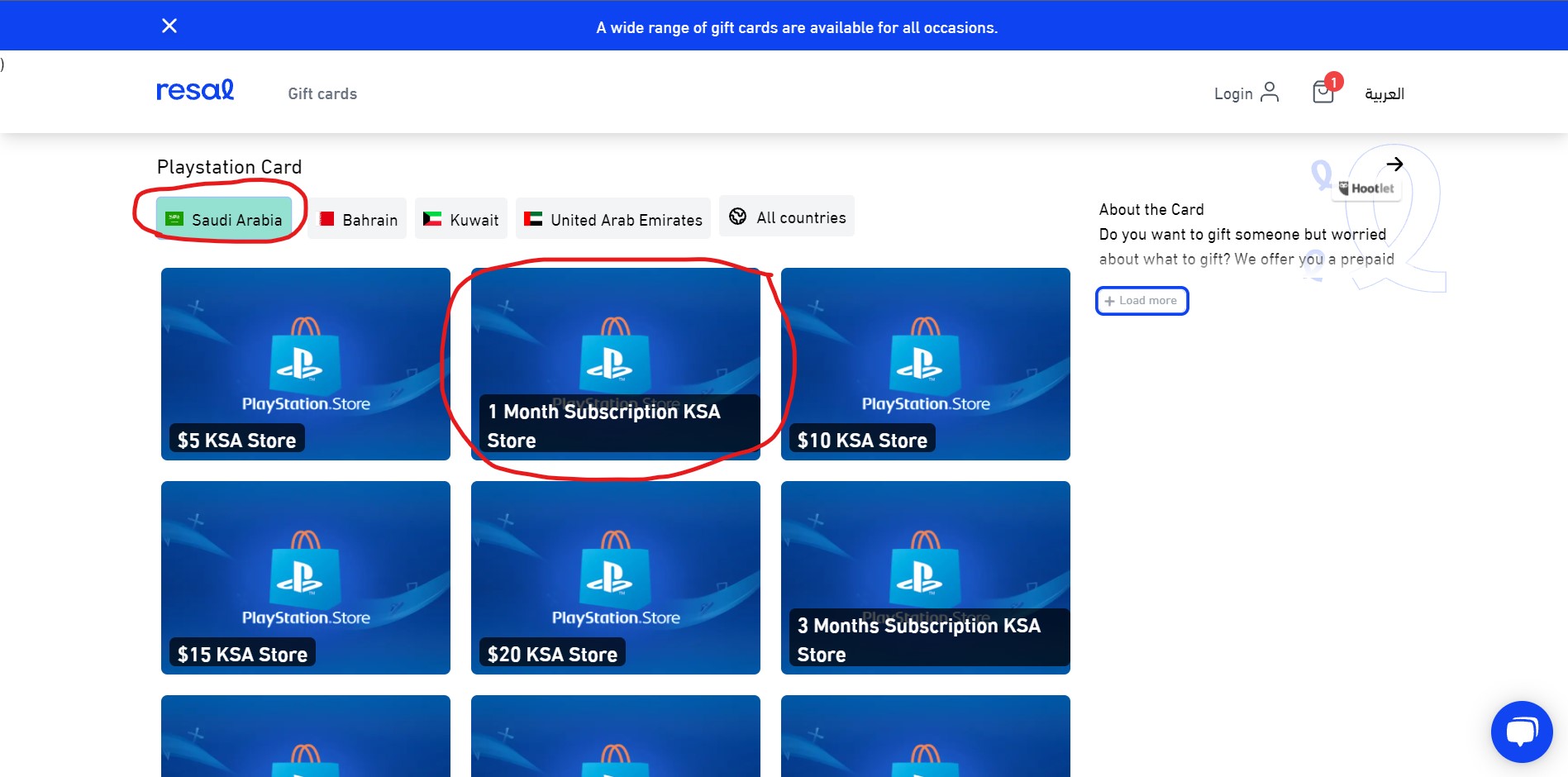1568x777 pixels.
Task: Open the $15 KSA Store card
Action: (x=306, y=578)
